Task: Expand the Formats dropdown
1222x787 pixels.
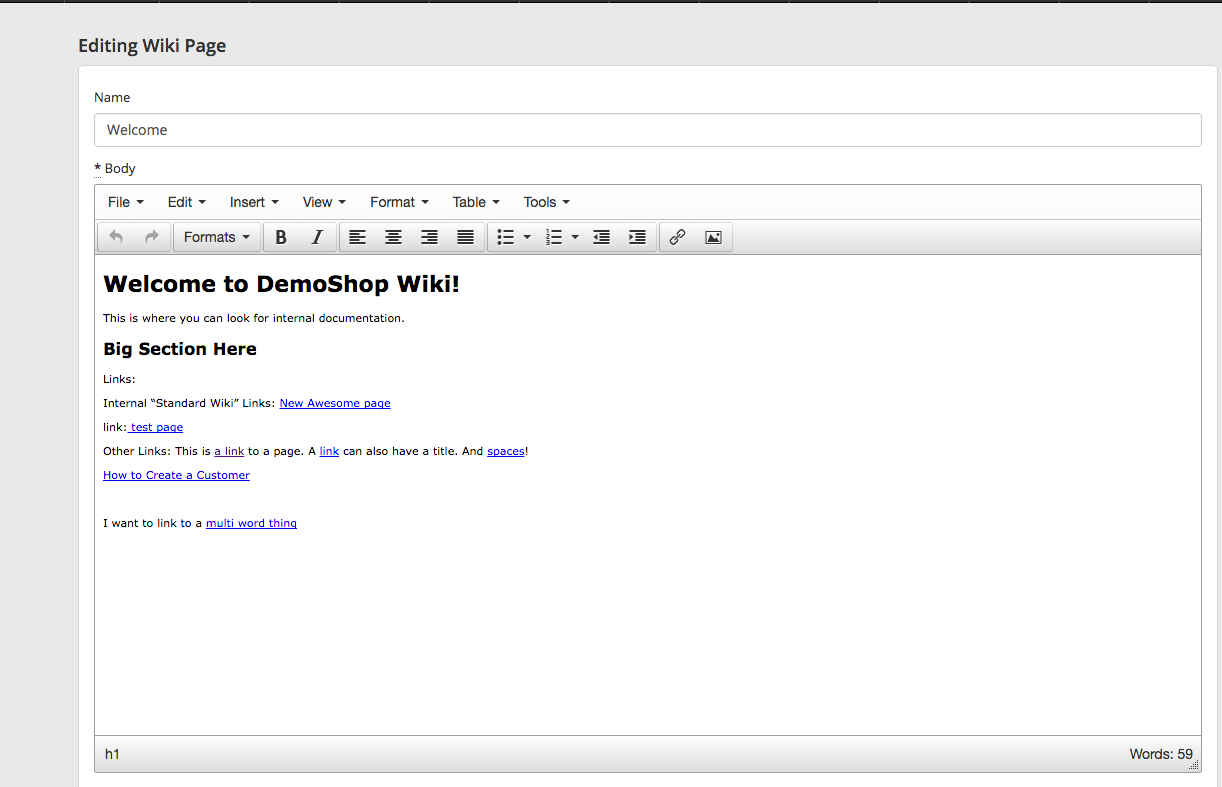Action: (x=216, y=237)
